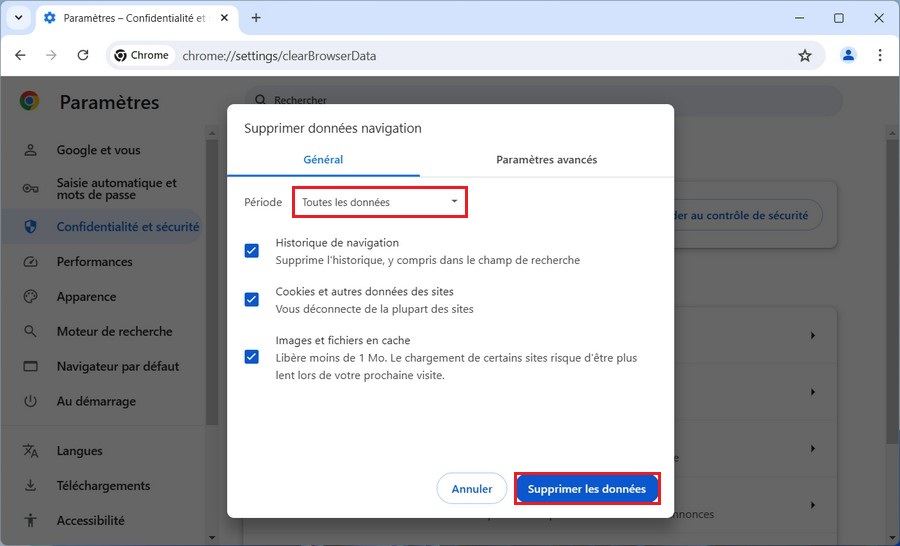Click the Apparence palette icon
The width and height of the screenshot is (900, 546).
[x=30, y=297]
